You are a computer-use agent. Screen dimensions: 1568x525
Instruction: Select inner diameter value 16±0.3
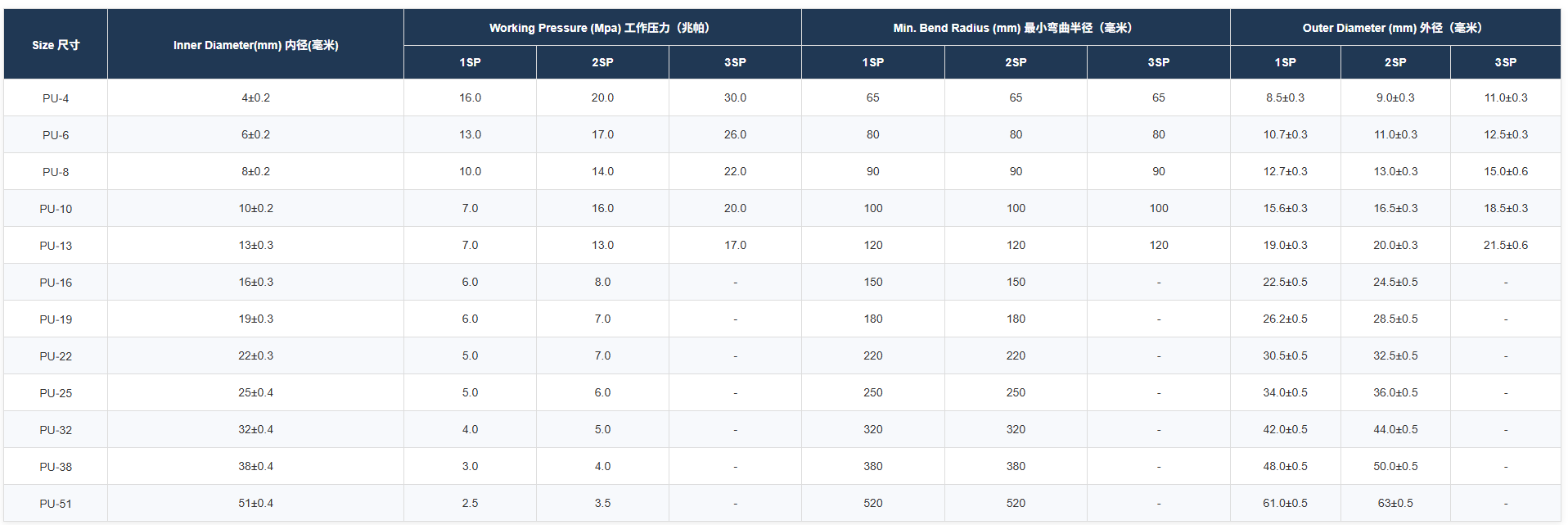(x=255, y=282)
